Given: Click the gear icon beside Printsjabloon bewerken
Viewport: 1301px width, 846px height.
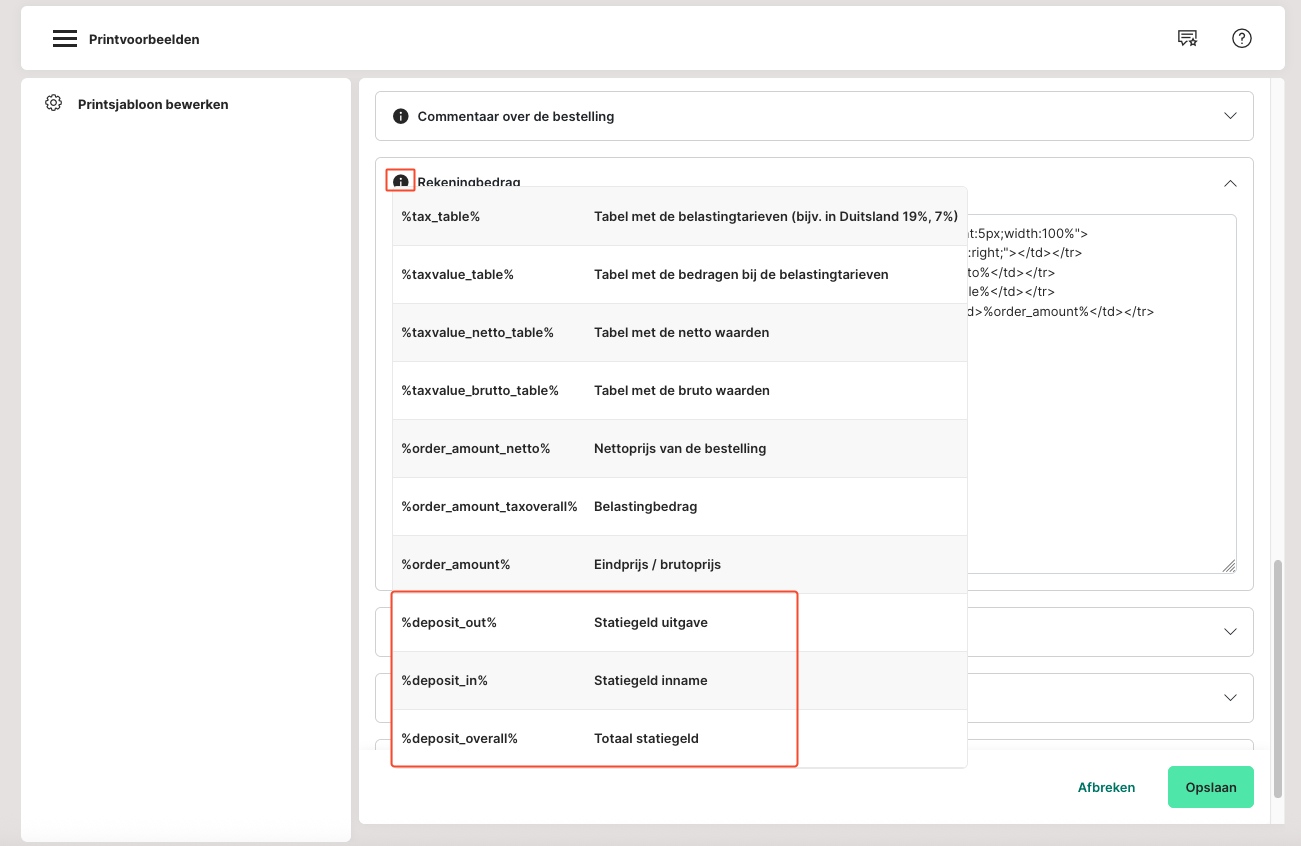Looking at the screenshot, I should tap(54, 103).
